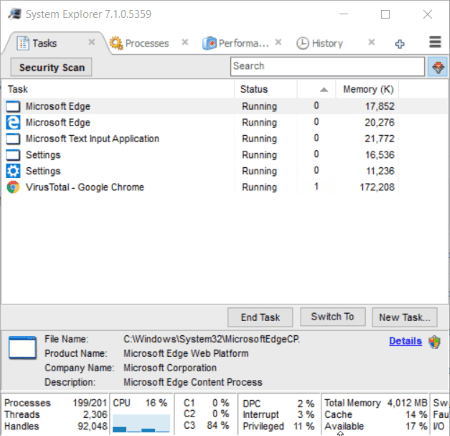Screen dimensions: 450x436
Task: Click the Security Scan button
Action: click(x=51, y=67)
